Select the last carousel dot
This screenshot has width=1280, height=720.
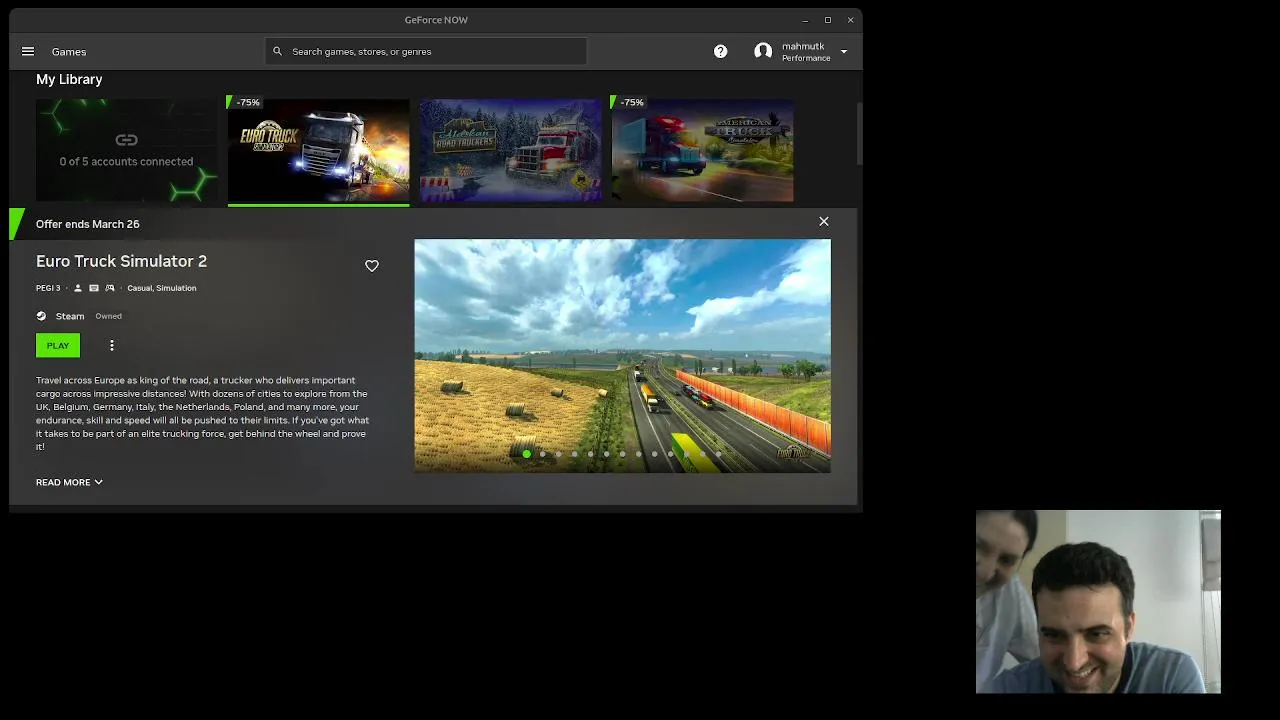(718, 454)
